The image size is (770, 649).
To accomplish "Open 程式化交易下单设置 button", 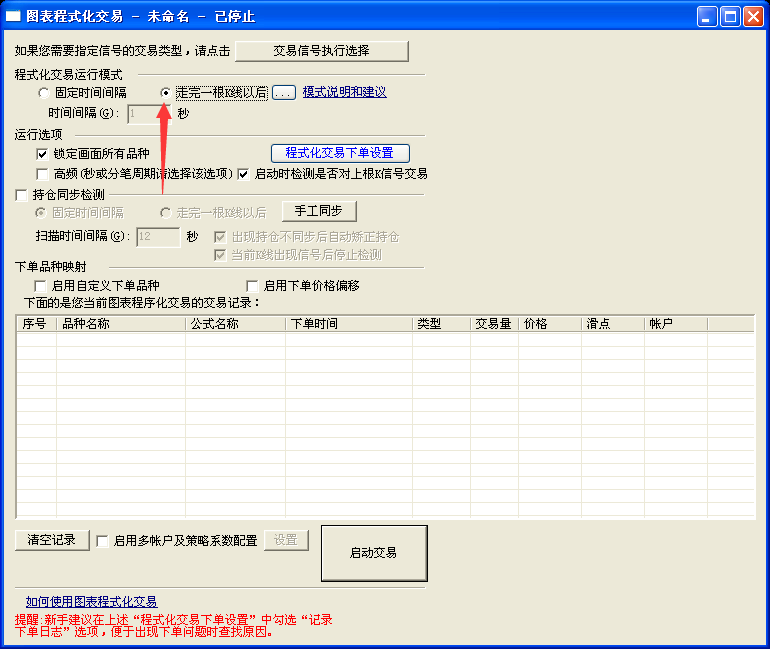I will (x=340, y=153).
